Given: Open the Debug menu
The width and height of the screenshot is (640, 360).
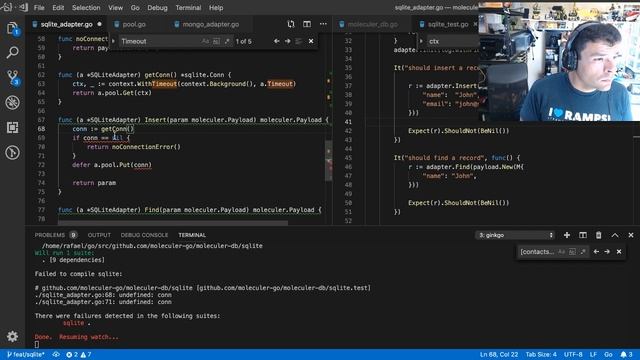Looking at the screenshot, I should click(157, 8).
